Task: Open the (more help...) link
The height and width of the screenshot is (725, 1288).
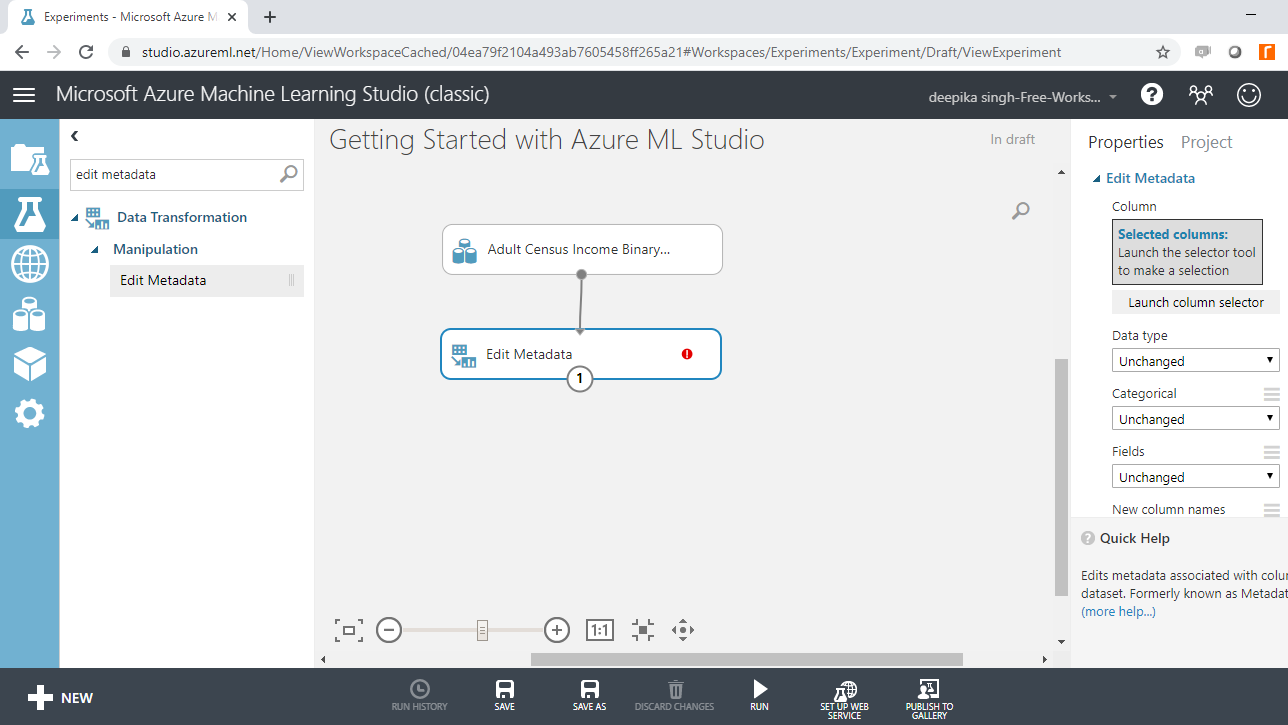Action: [x=1118, y=611]
